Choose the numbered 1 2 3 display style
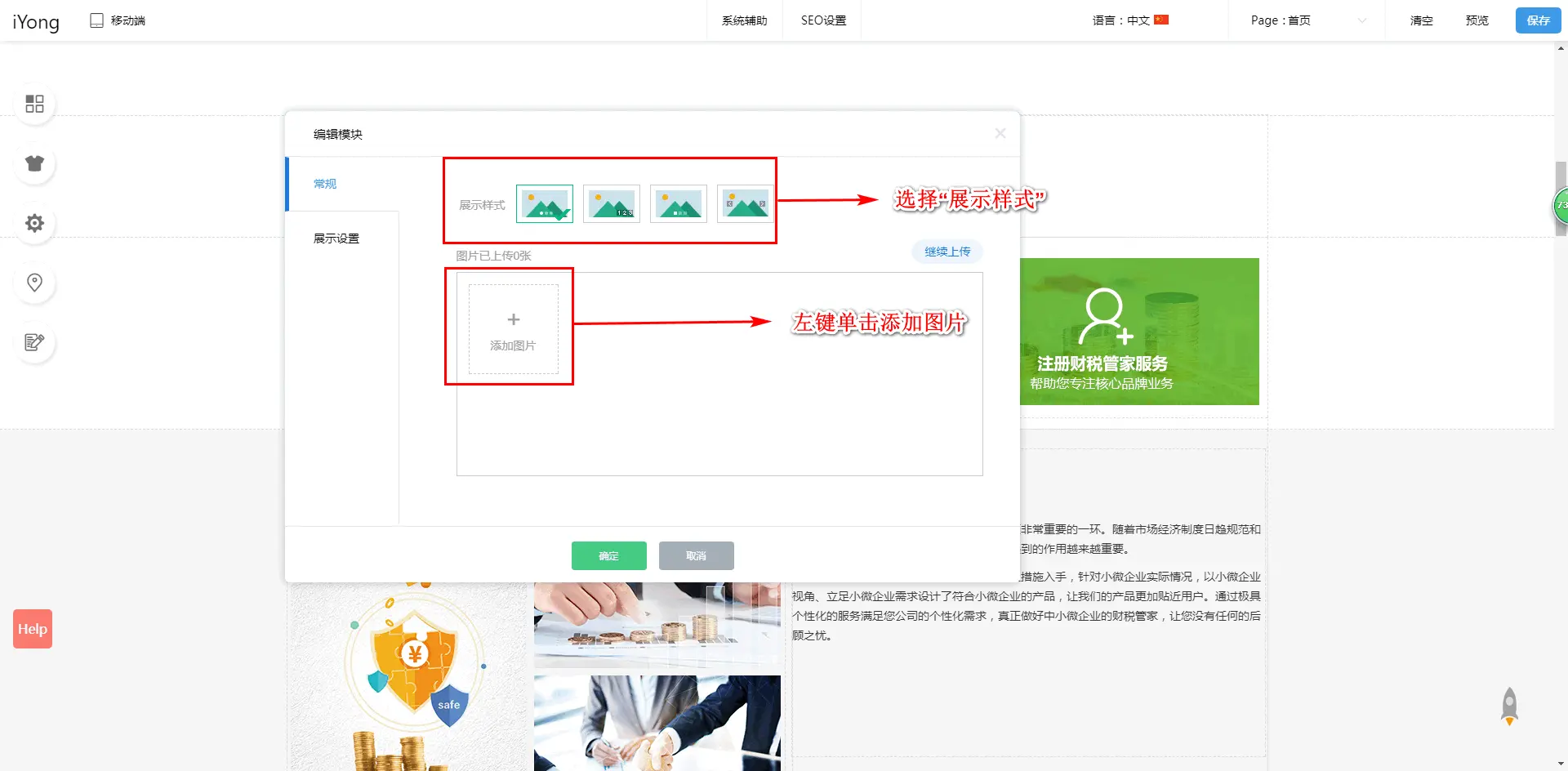The image size is (1568, 771). pos(612,204)
